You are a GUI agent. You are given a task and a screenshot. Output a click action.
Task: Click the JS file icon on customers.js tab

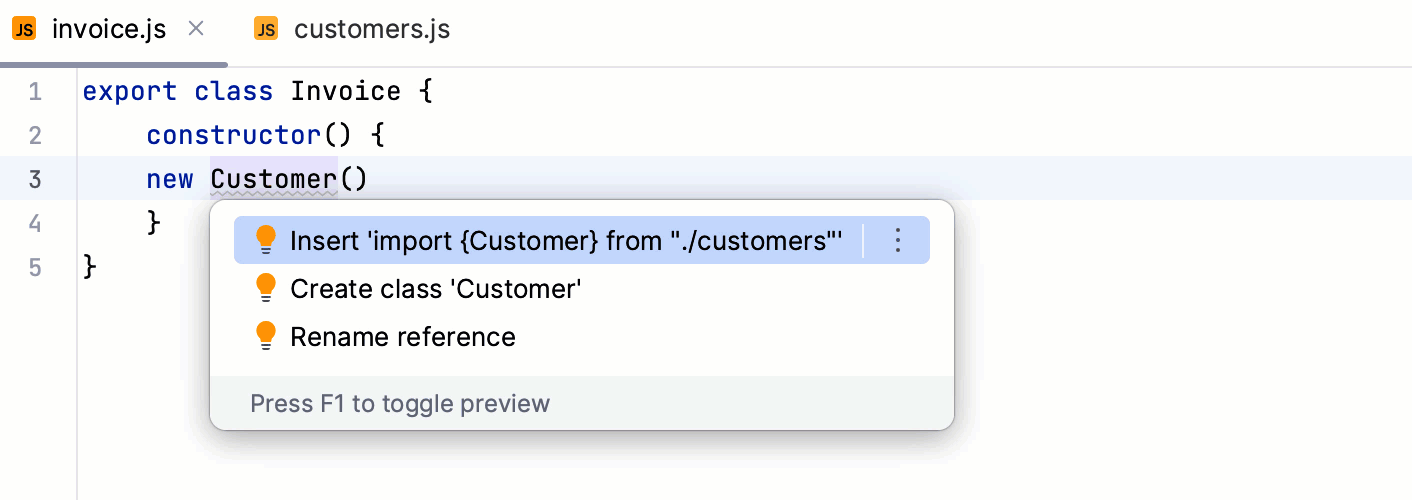(x=266, y=29)
